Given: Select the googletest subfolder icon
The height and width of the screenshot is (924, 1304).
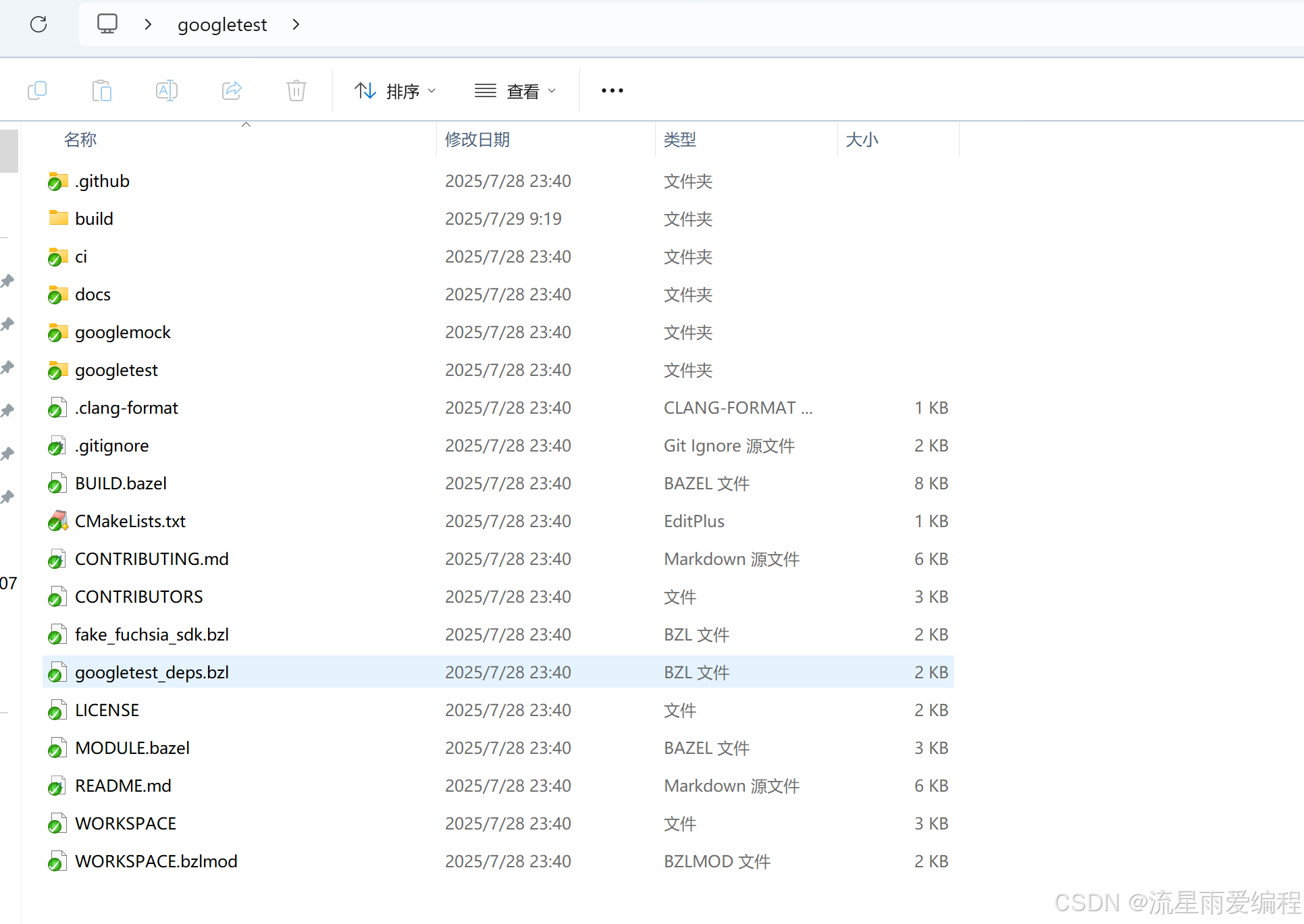Looking at the screenshot, I should pos(58,370).
